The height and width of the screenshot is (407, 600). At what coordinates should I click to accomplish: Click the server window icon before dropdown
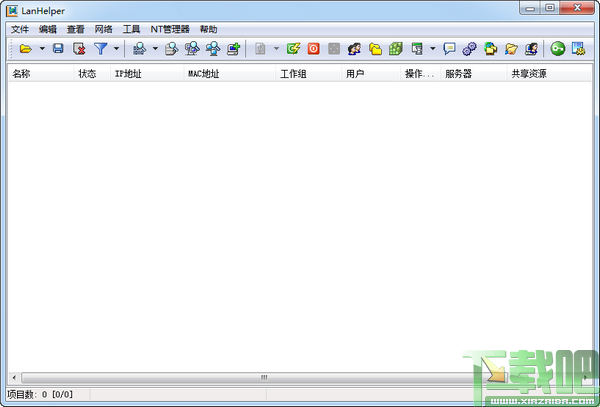417,49
